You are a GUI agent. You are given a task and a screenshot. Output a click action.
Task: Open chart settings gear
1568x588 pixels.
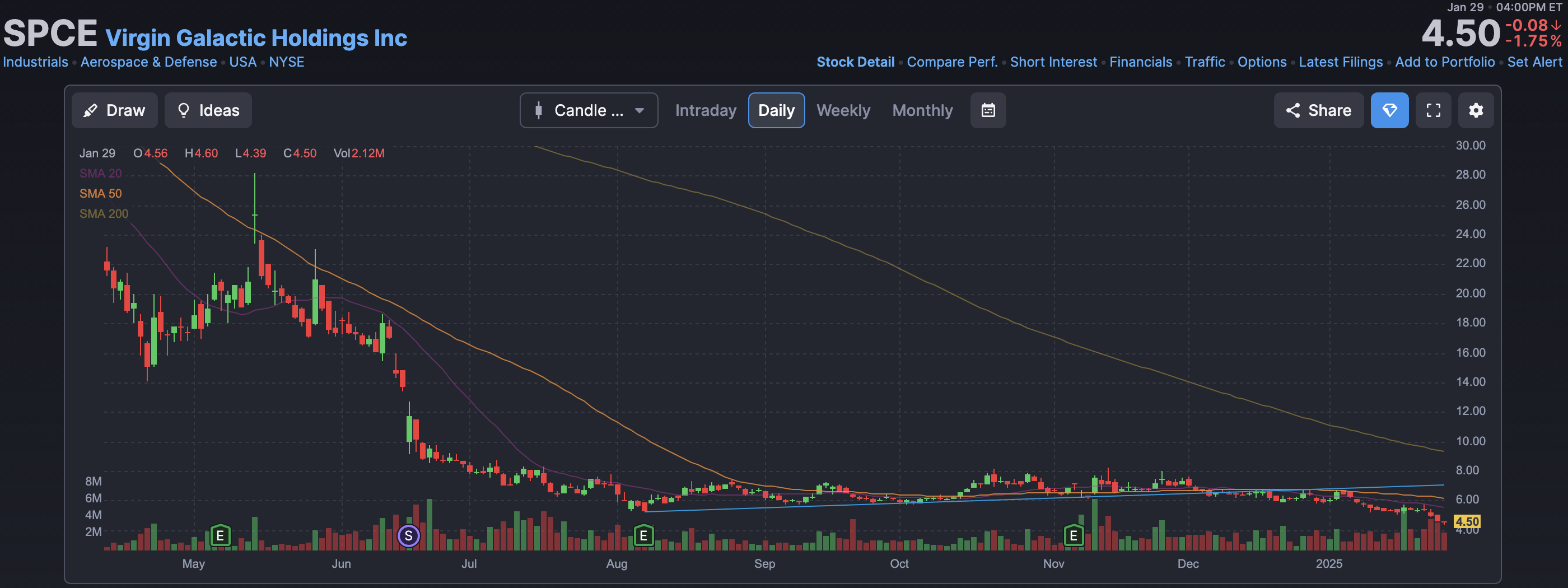click(1476, 110)
